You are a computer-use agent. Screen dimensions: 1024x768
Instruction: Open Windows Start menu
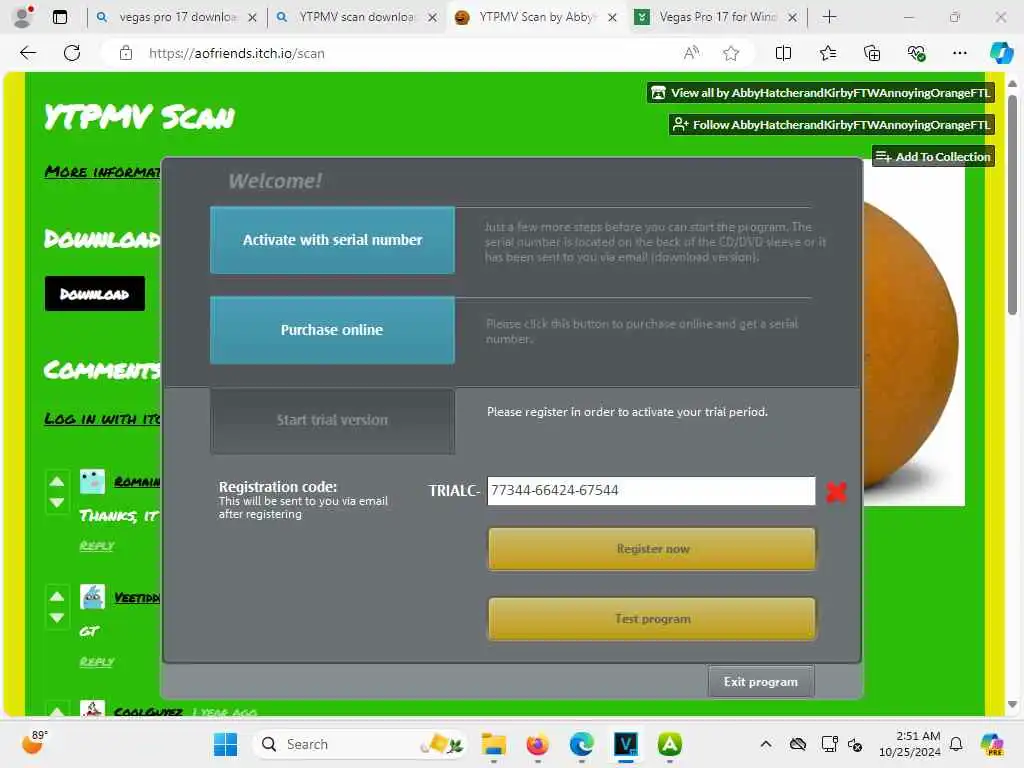(225, 744)
